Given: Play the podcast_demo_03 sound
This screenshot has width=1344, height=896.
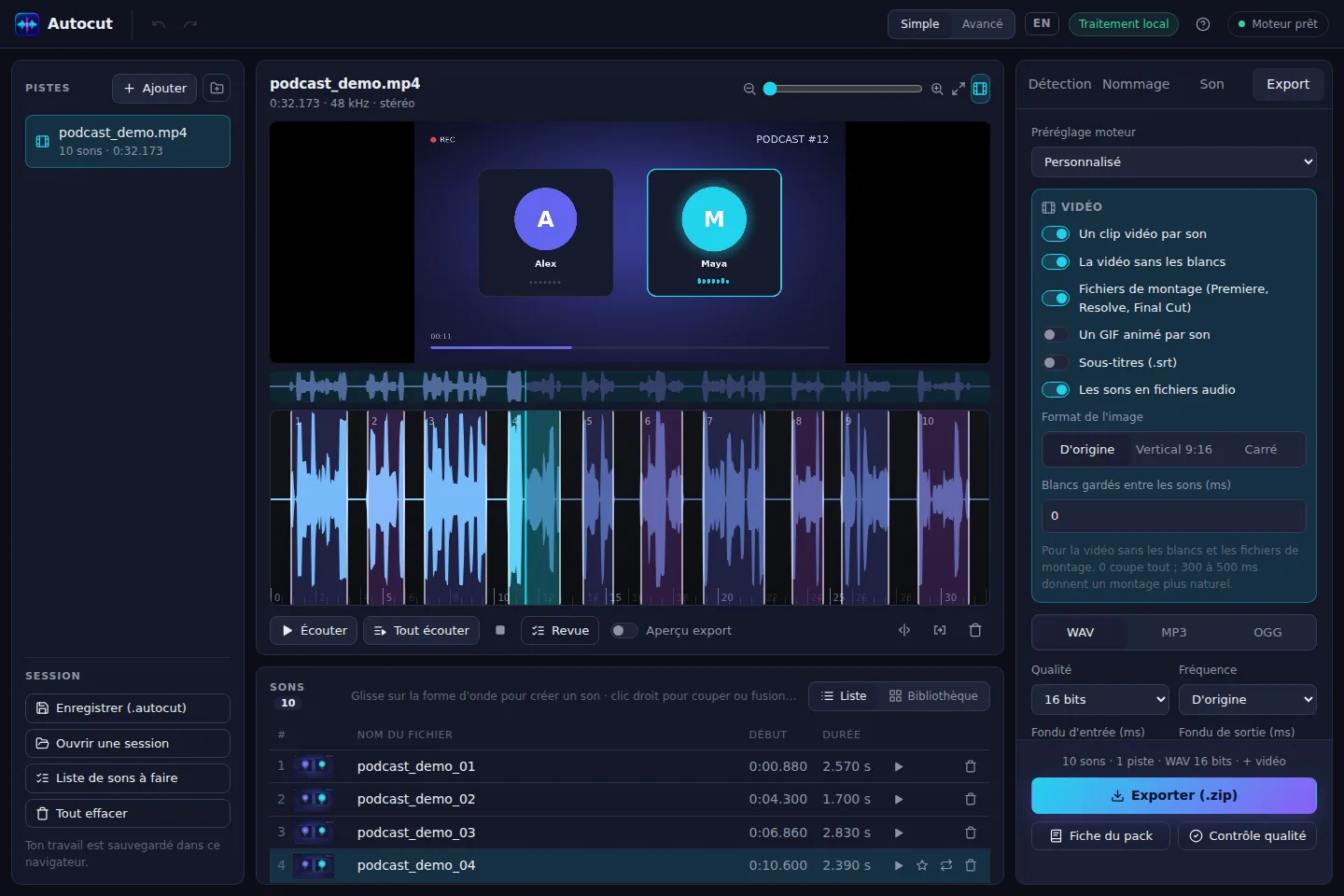Looking at the screenshot, I should tap(899, 833).
